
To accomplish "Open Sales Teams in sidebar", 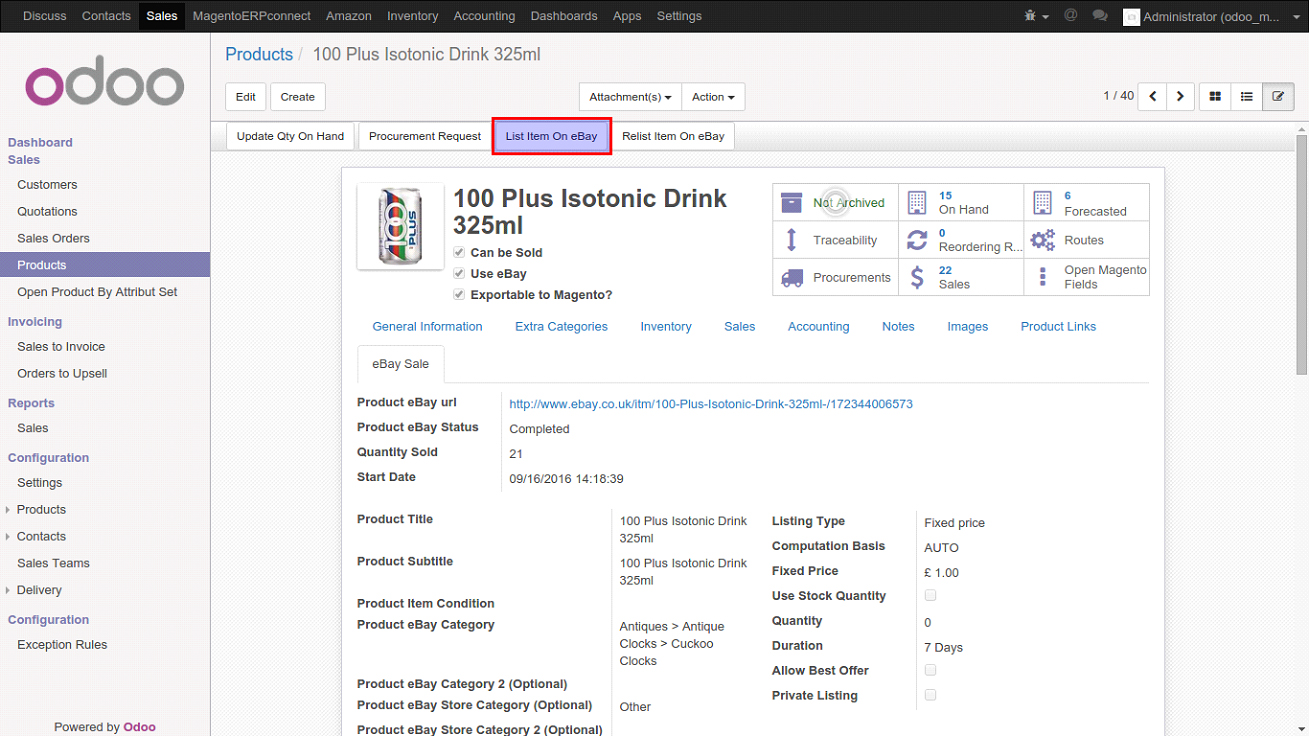I will coord(53,563).
